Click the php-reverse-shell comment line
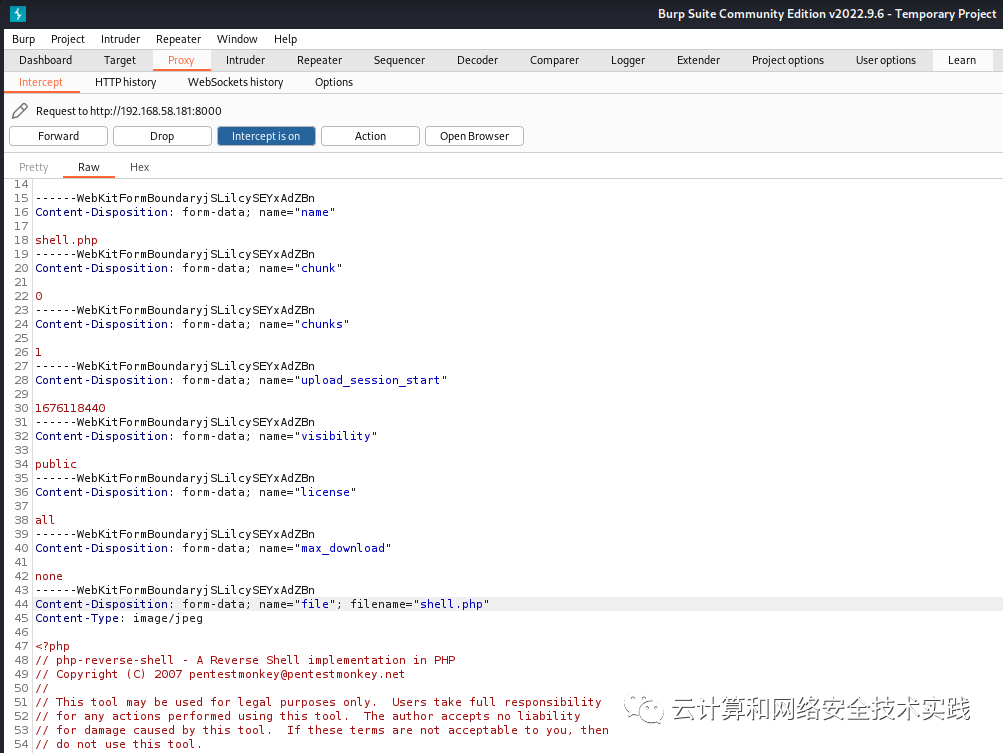Screen dimensions: 1003x753 point(245,660)
